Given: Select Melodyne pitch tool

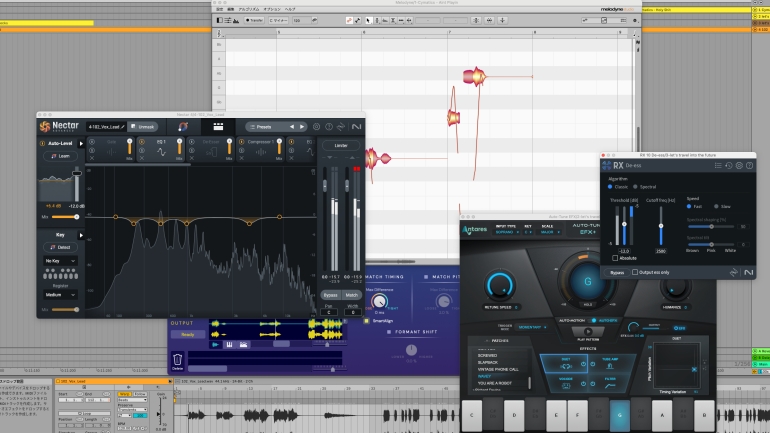Looking at the screenshot, I should pyautogui.click(x=377, y=20).
